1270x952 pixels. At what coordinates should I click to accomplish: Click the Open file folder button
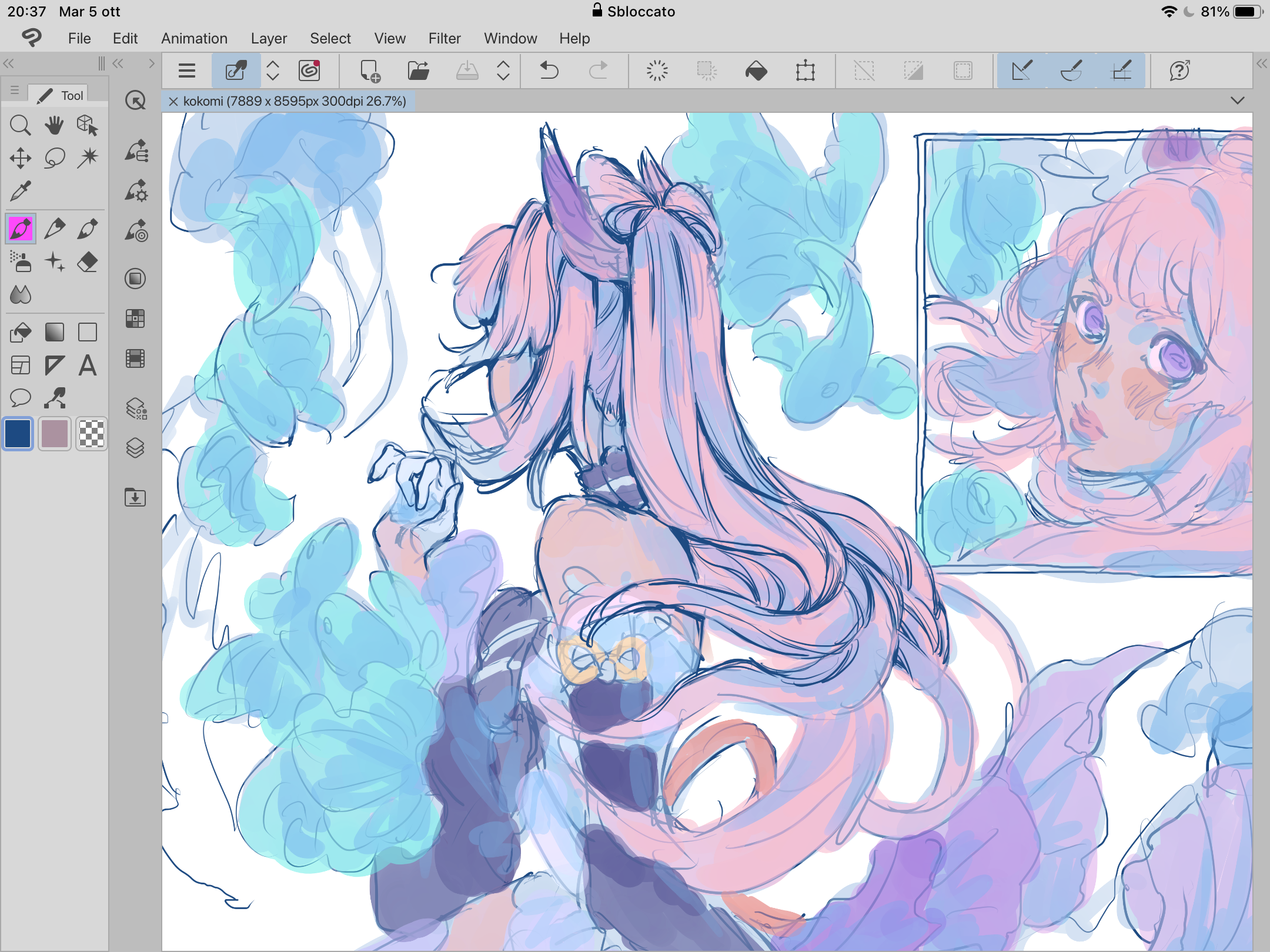click(419, 71)
